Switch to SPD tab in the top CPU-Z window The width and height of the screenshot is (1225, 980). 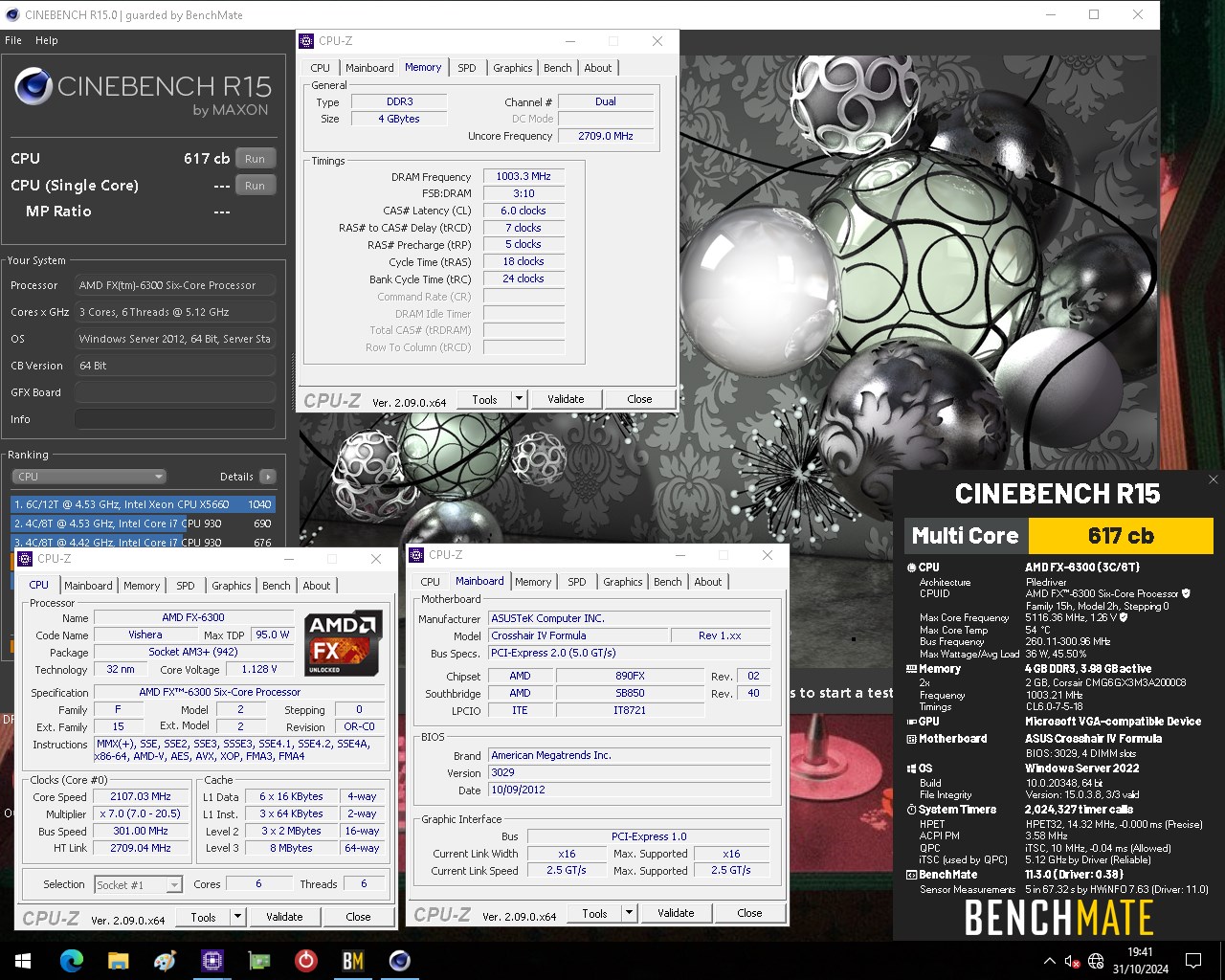pos(467,68)
